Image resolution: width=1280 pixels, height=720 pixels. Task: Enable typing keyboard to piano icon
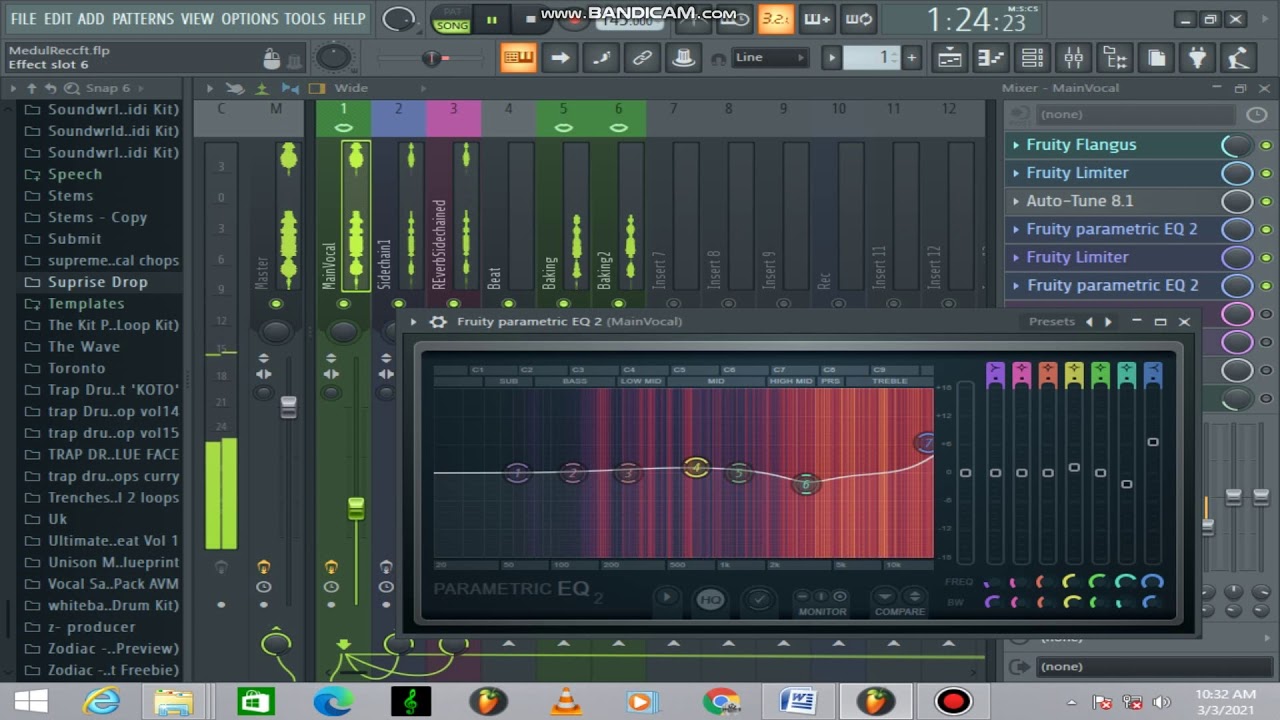coord(519,58)
